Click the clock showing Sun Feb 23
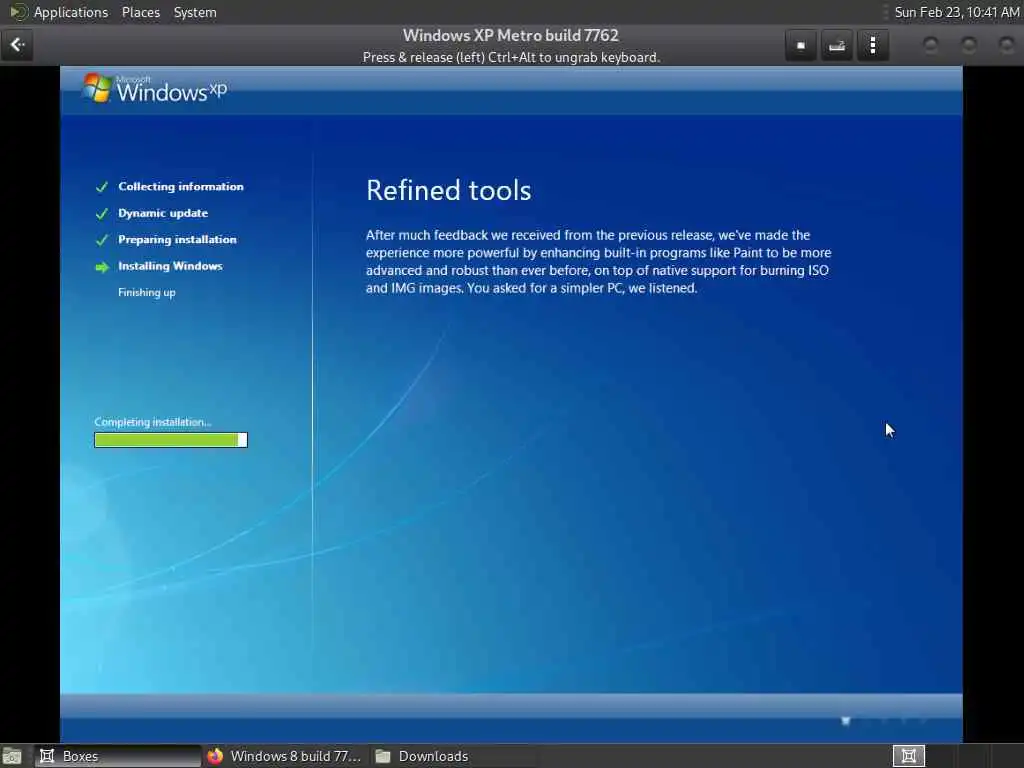1024x768 pixels. [x=956, y=12]
